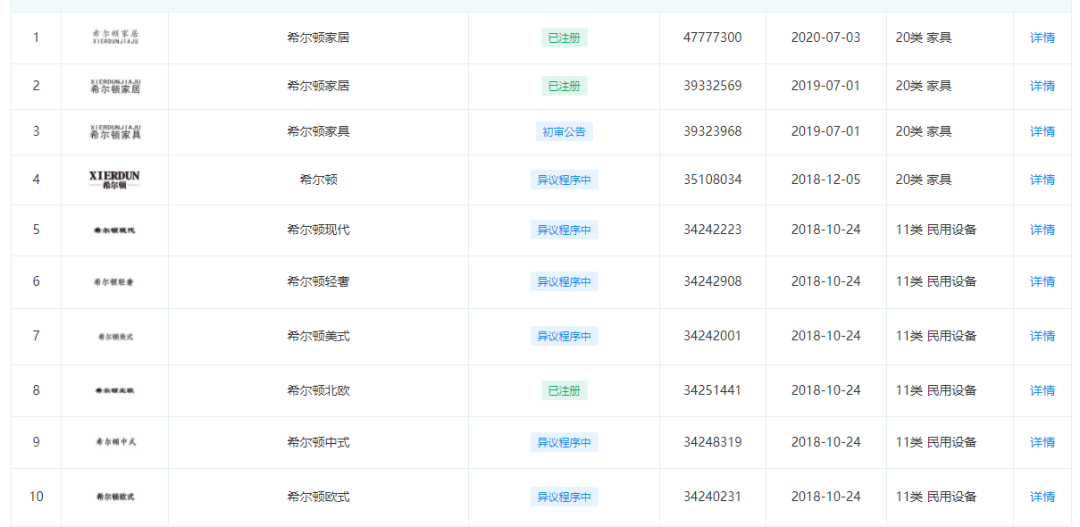Click 异议程序中 tag for 希尔顿轻奢

pos(564,281)
